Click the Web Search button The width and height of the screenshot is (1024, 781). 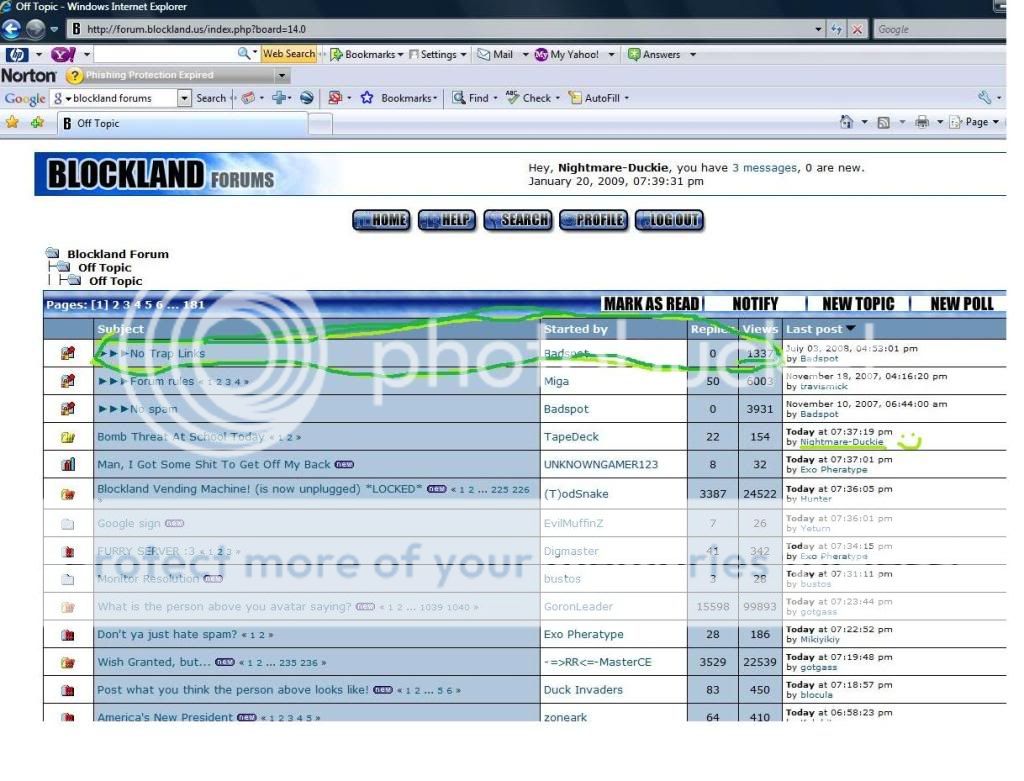289,54
